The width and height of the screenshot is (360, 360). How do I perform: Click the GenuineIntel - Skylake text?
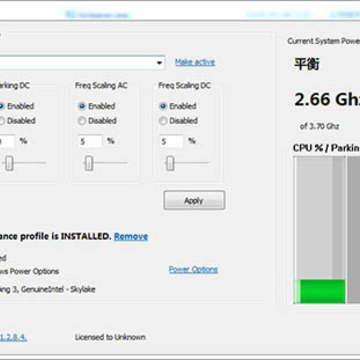click(x=58, y=289)
